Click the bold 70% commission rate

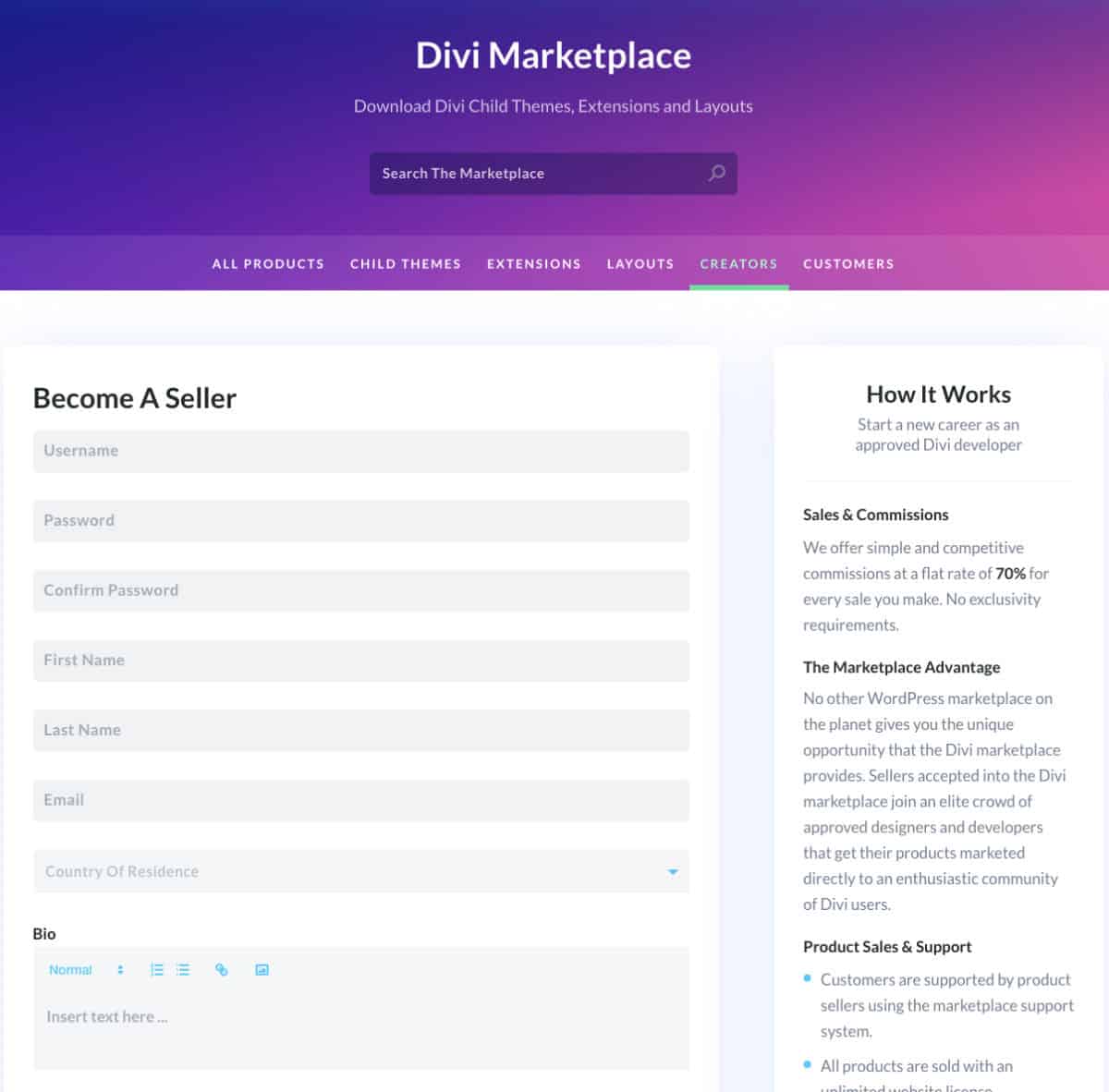[x=1010, y=574]
